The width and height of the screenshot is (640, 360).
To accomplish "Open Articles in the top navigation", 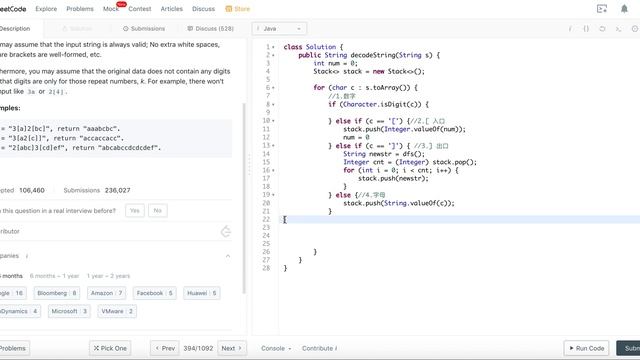I will (171, 9).
